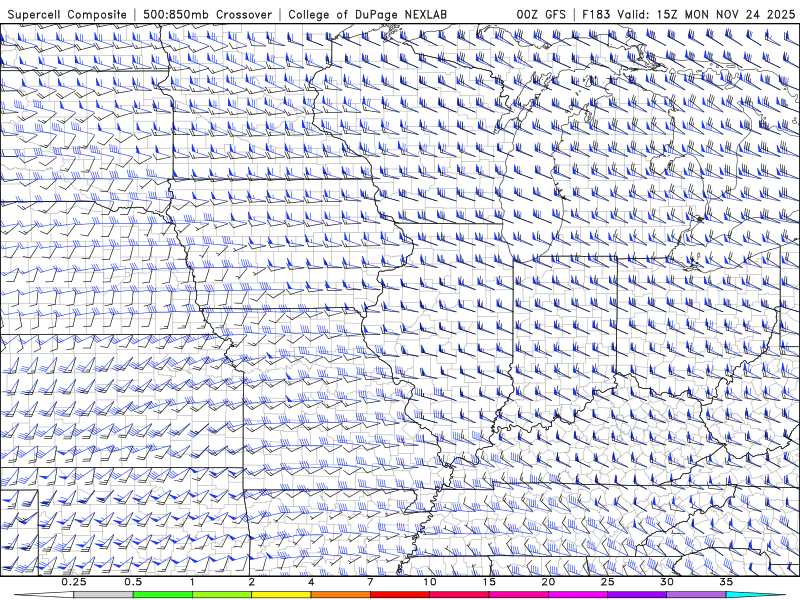Click the bright green 0.5–1 color bar segment

tap(162, 595)
